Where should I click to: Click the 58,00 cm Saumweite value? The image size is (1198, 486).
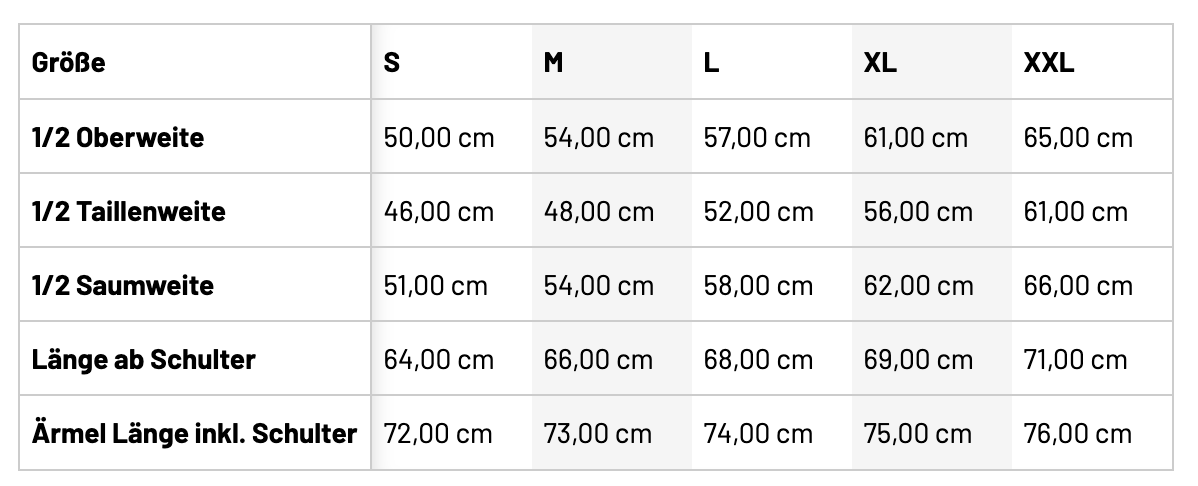tap(758, 285)
